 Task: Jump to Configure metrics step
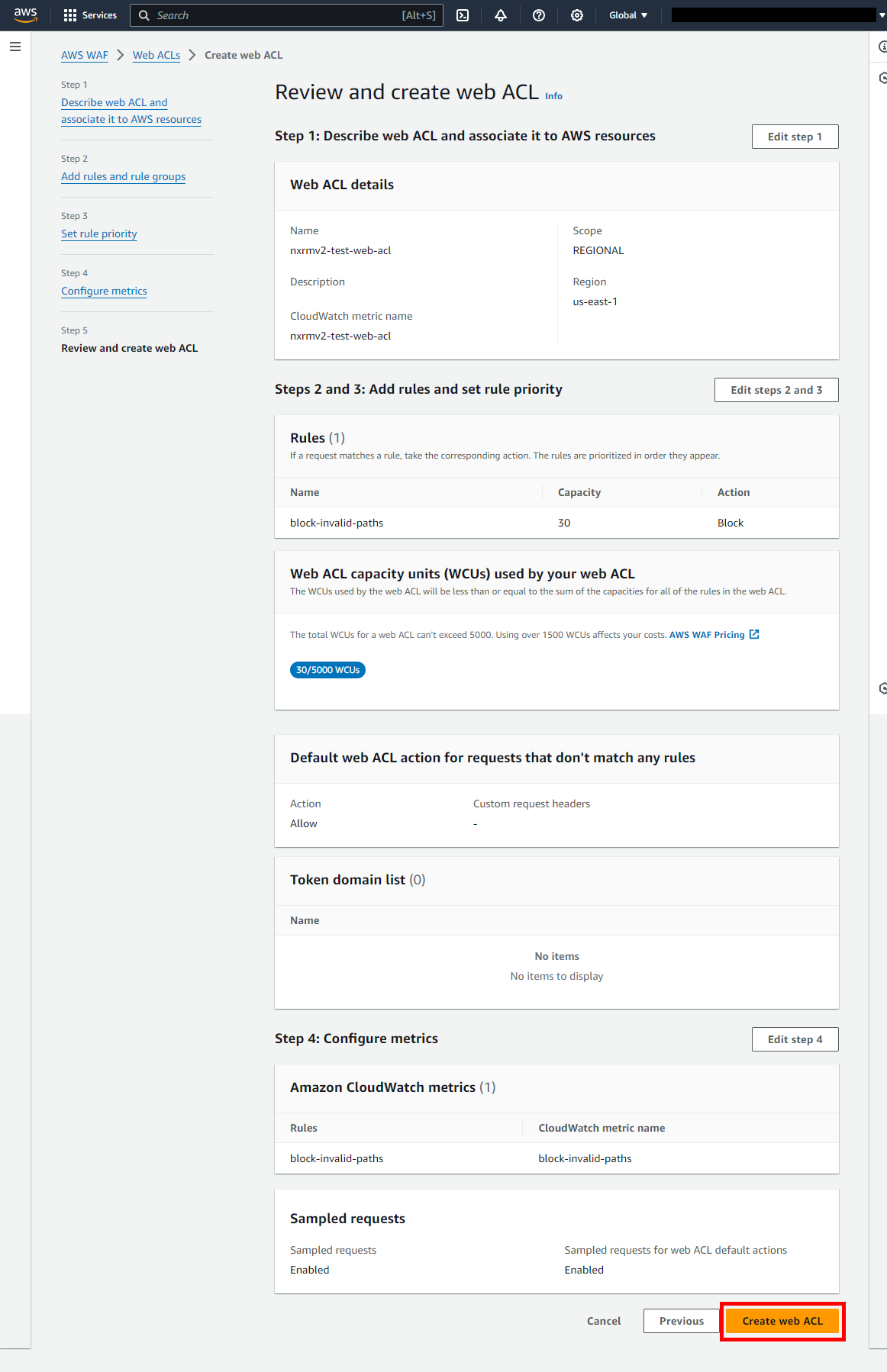coord(105,291)
